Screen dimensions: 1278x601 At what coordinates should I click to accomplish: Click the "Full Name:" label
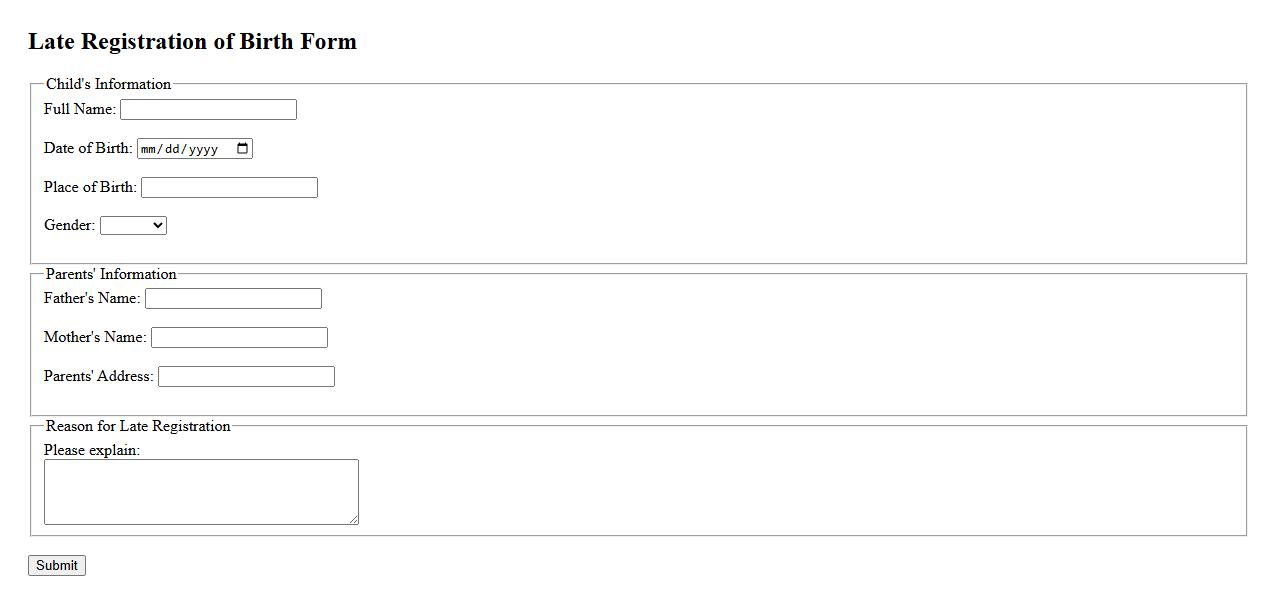(80, 109)
